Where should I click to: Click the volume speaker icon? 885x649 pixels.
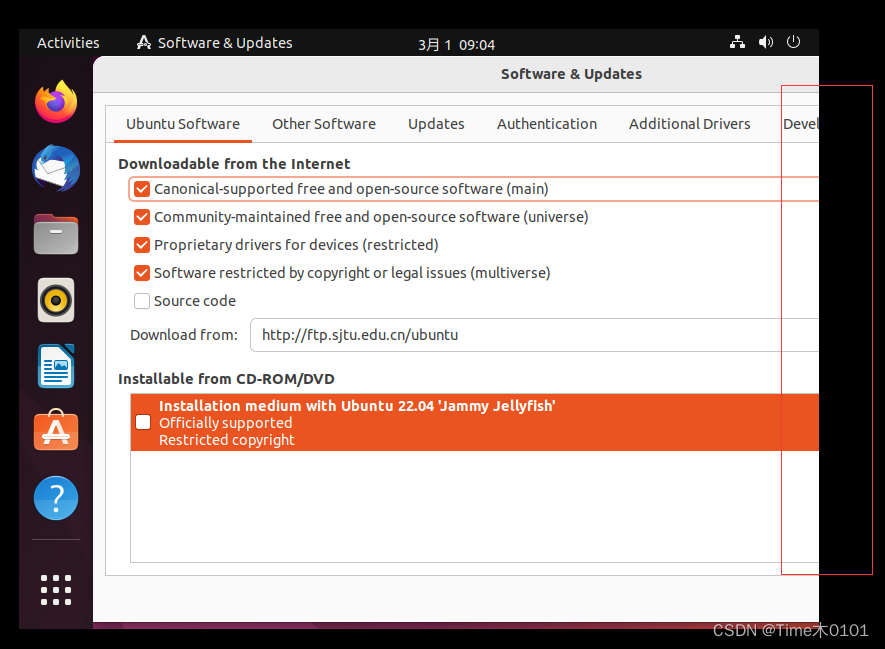click(765, 42)
